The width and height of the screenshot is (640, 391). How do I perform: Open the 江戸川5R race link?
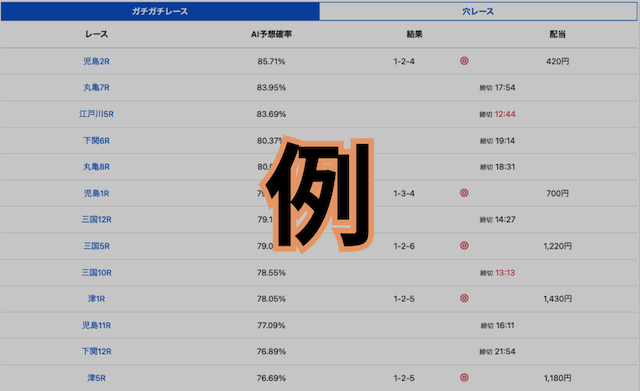pyautogui.click(x=96, y=114)
